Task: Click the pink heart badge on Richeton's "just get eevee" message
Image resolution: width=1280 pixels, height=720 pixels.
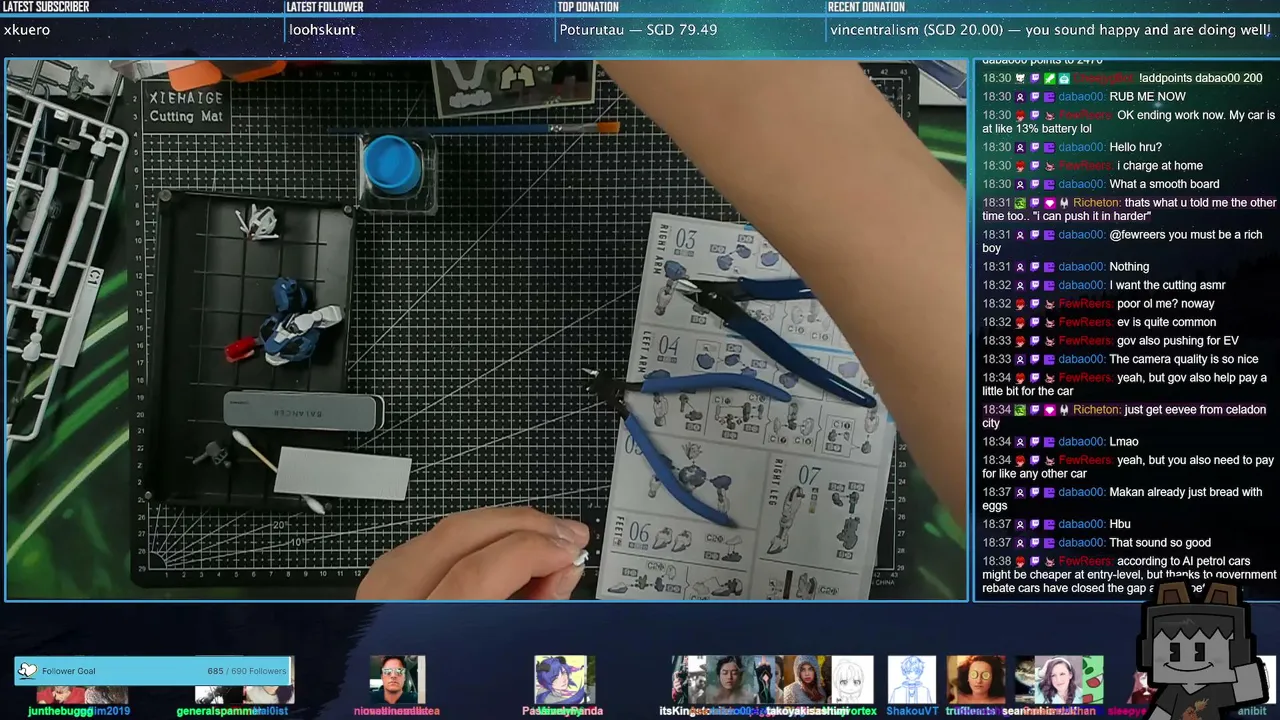Action: (1049, 410)
